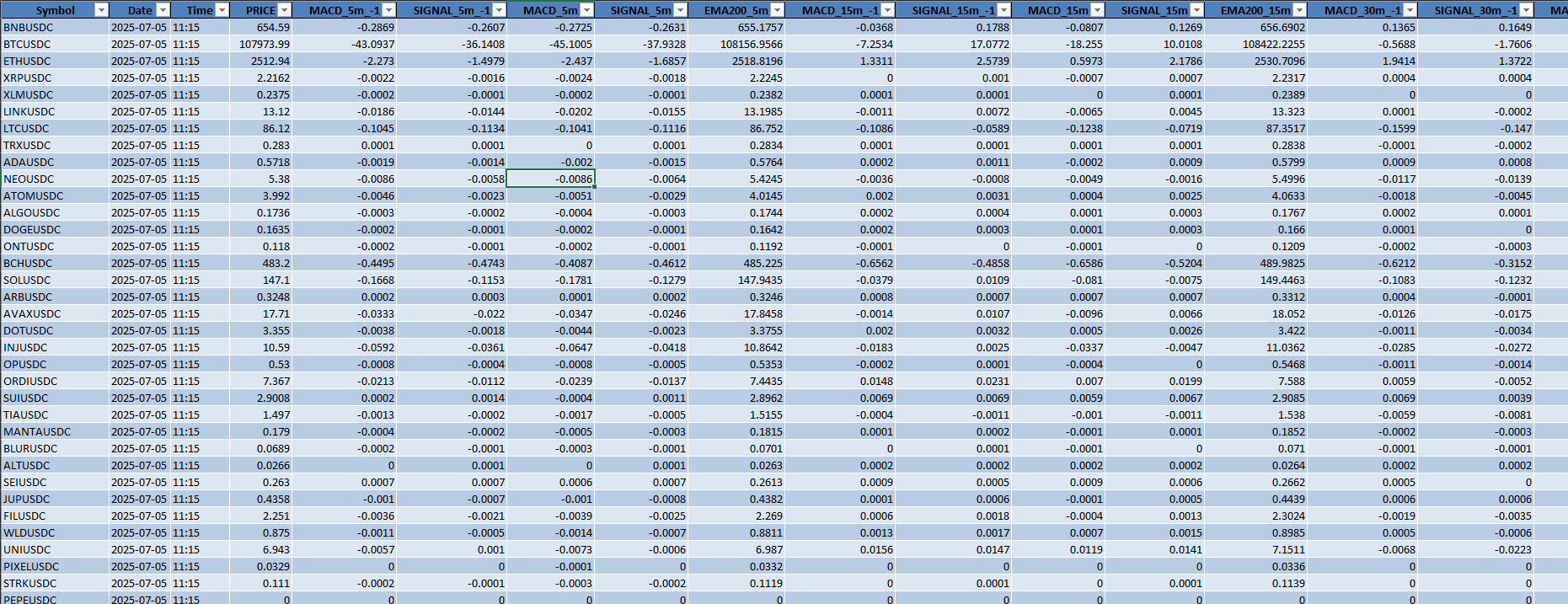The width and height of the screenshot is (1568, 604).
Task: Open the Symbol column filter dropdown
Action: pos(101,10)
